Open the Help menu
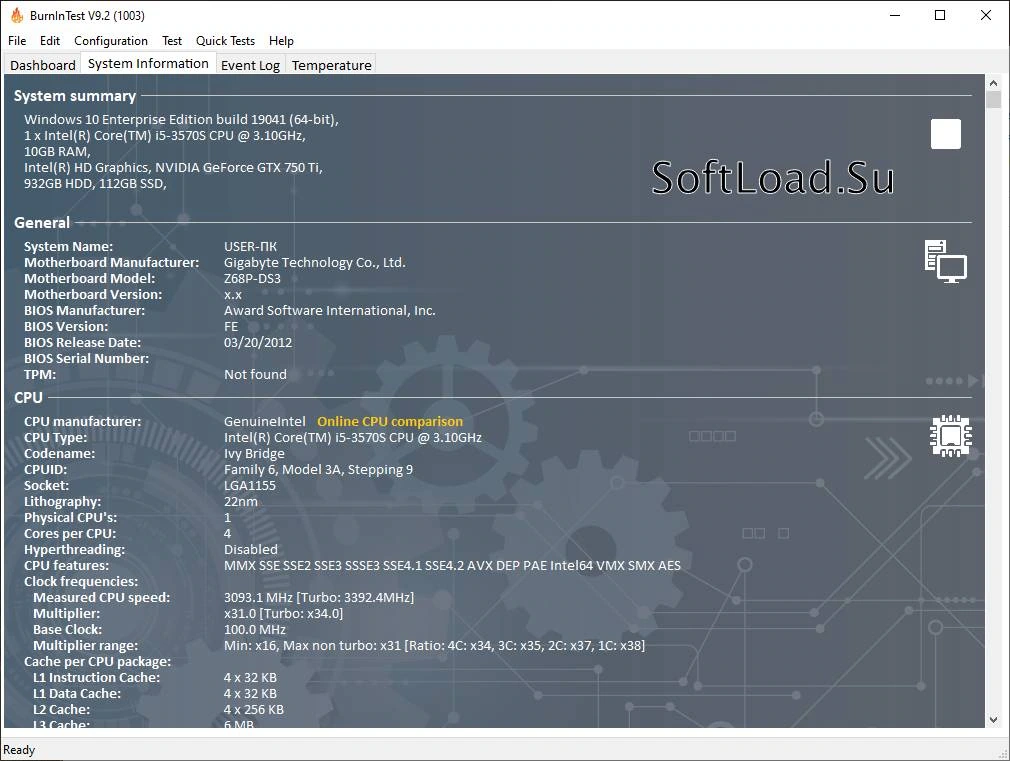The width and height of the screenshot is (1010, 761). [x=281, y=41]
